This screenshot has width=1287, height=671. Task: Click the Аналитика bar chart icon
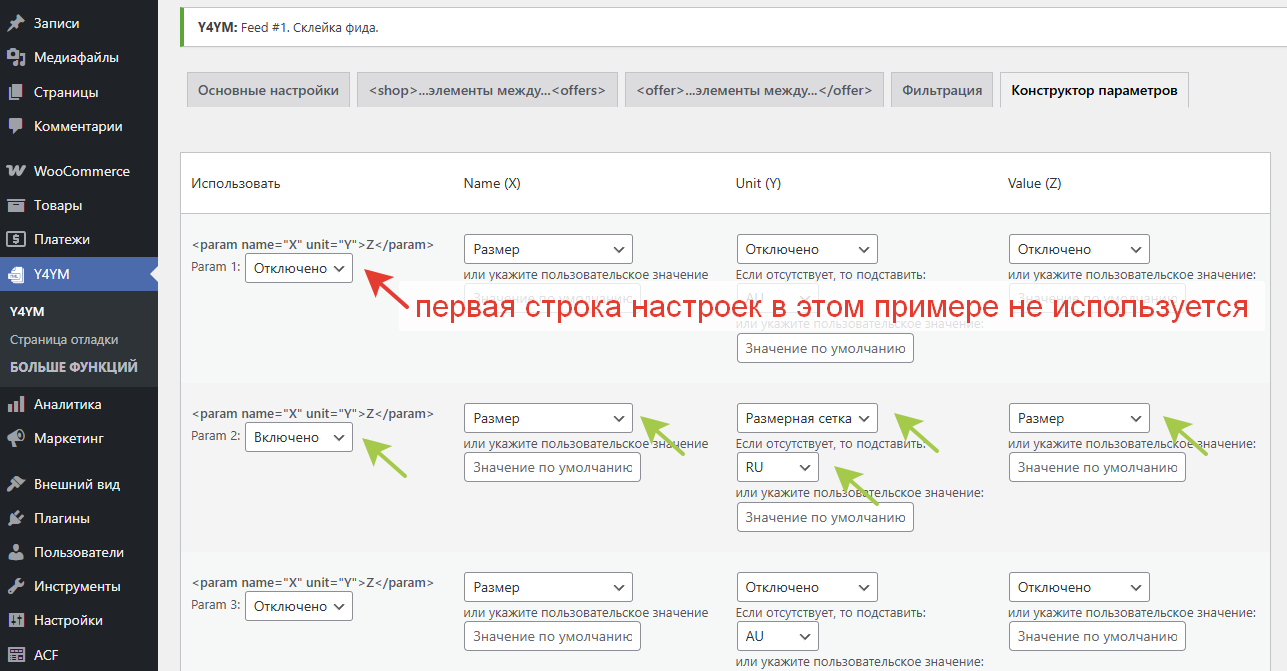(16, 404)
